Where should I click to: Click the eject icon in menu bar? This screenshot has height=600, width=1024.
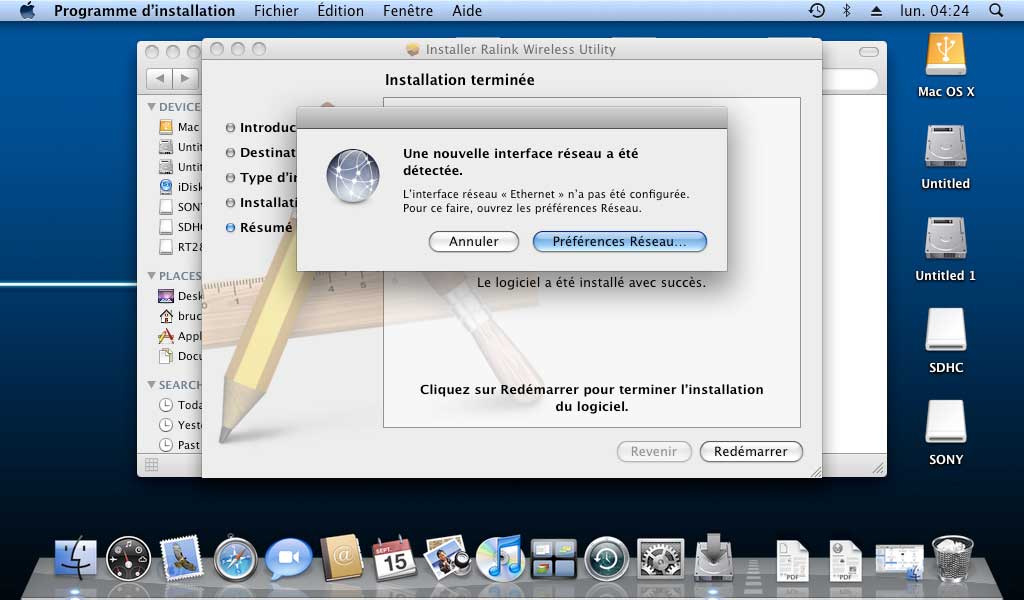(x=876, y=10)
